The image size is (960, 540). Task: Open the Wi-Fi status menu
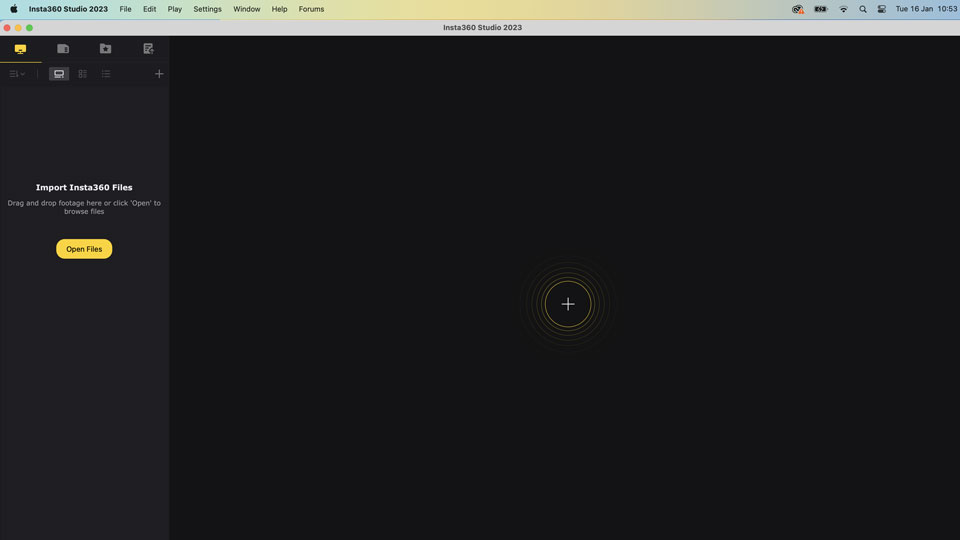pyautogui.click(x=843, y=9)
